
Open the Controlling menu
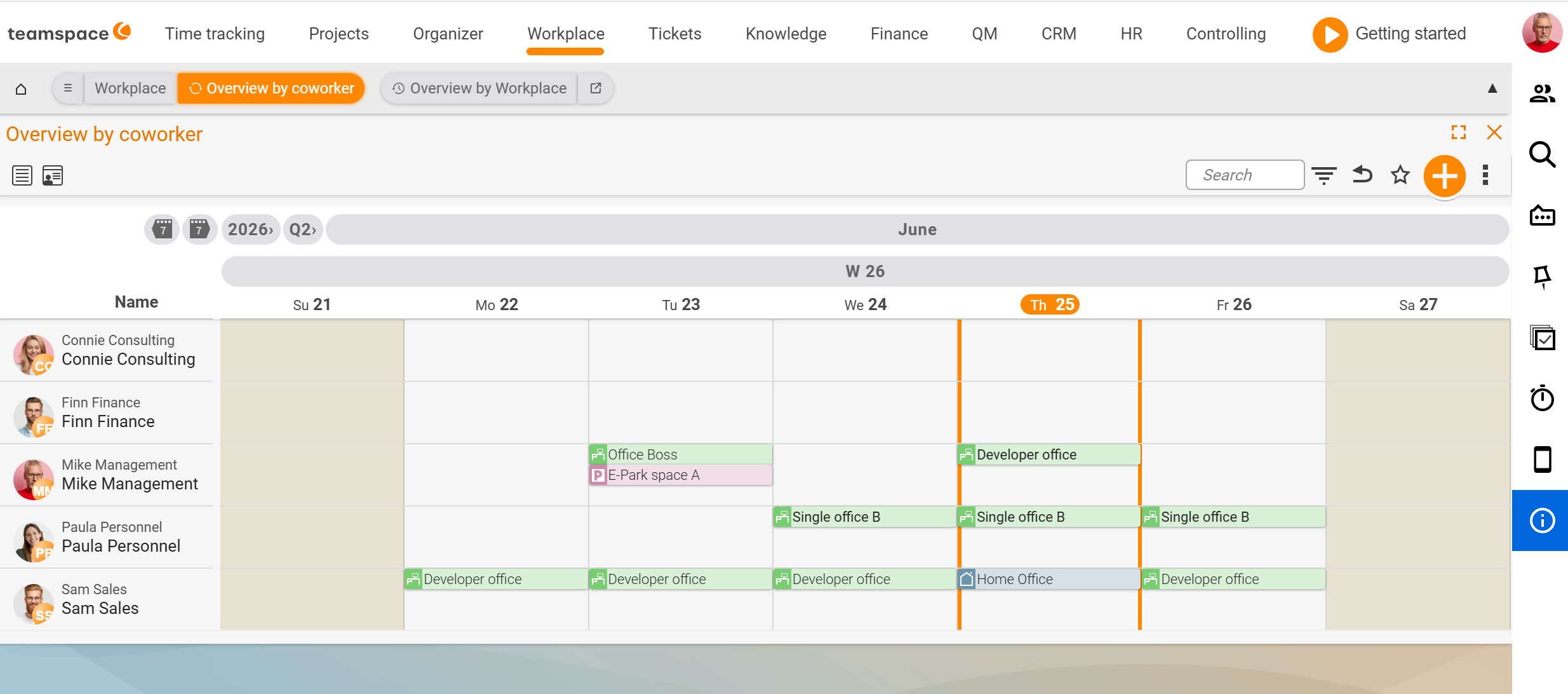(x=1226, y=34)
